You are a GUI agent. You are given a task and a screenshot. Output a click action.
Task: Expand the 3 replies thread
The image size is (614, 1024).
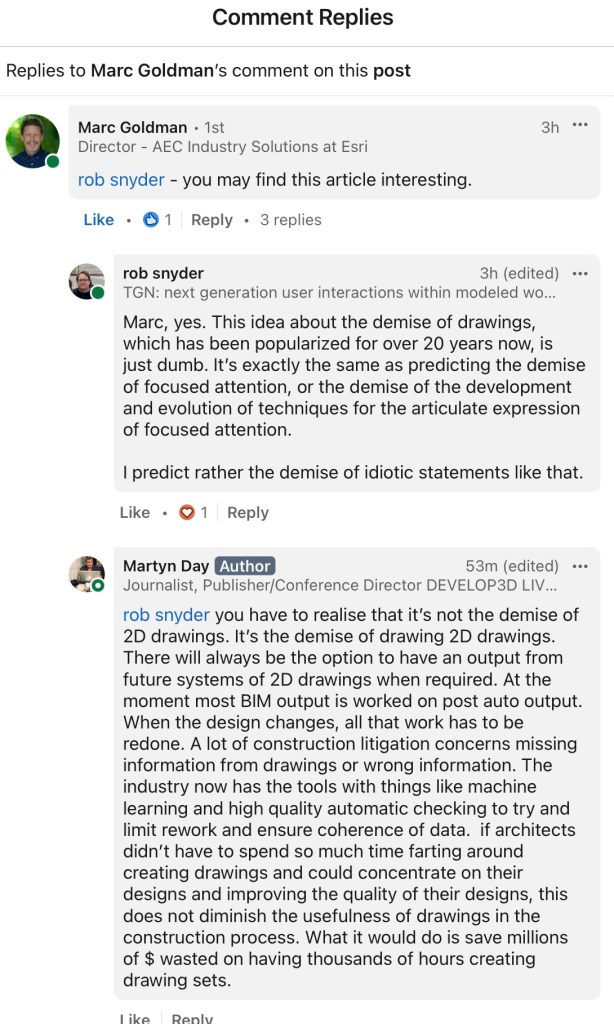point(290,220)
